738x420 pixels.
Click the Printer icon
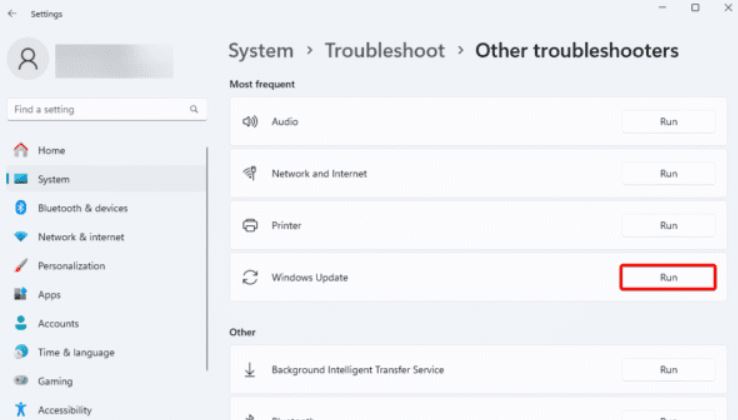(x=250, y=226)
